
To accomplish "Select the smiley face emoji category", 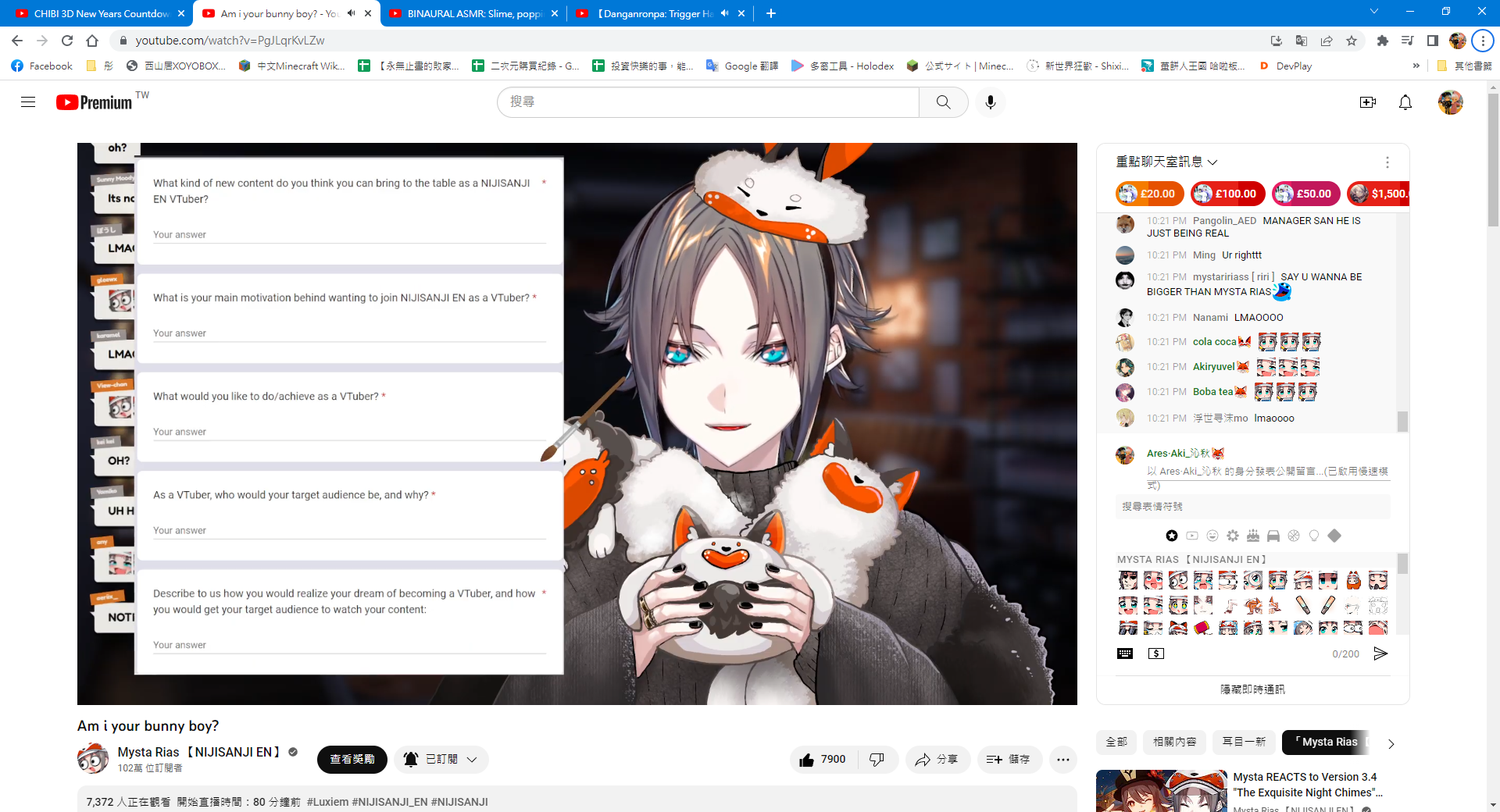I will 1212,536.
